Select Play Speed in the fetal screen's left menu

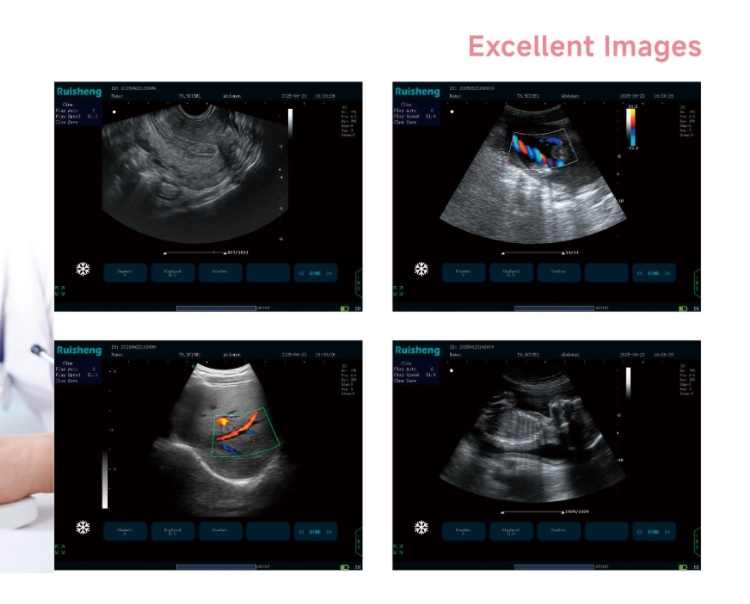(x=415, y=375)
